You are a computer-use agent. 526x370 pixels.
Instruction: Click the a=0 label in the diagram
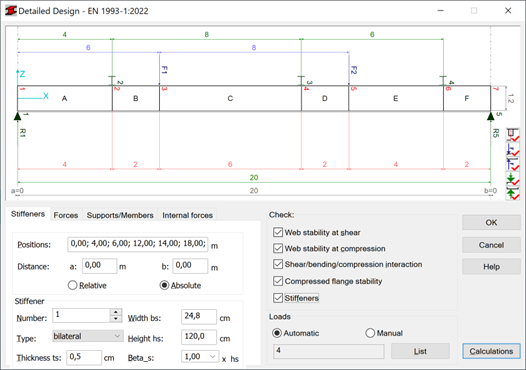17,191
